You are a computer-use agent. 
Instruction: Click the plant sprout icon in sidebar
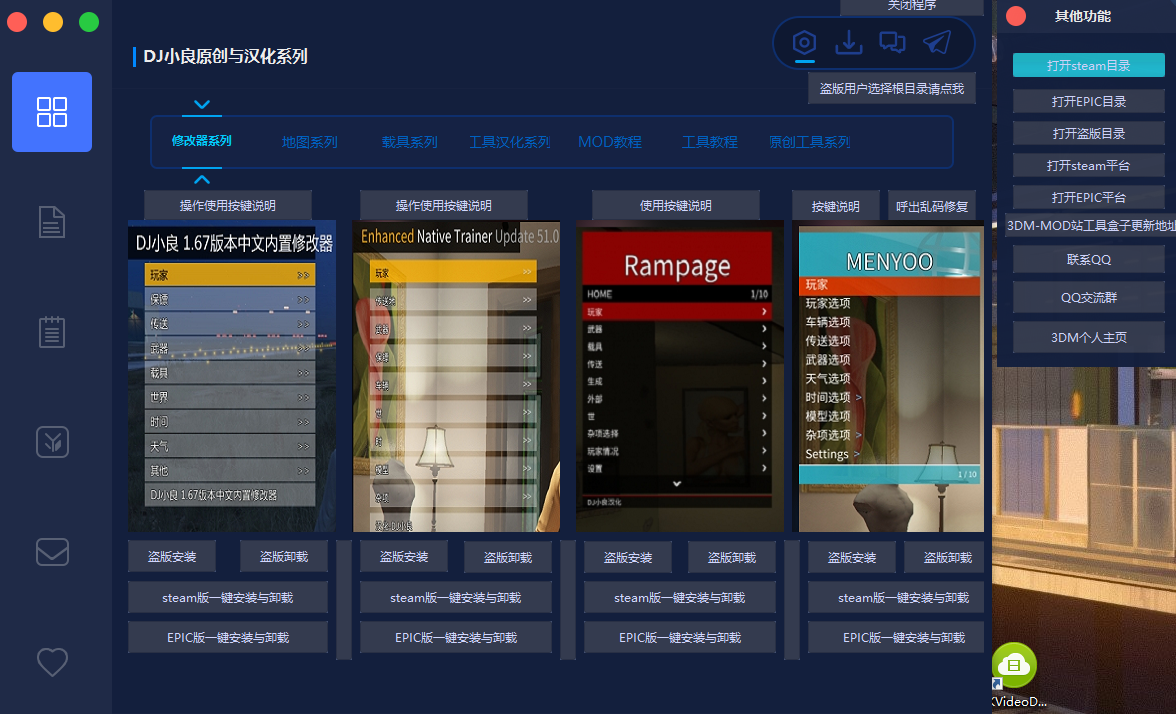52,442
